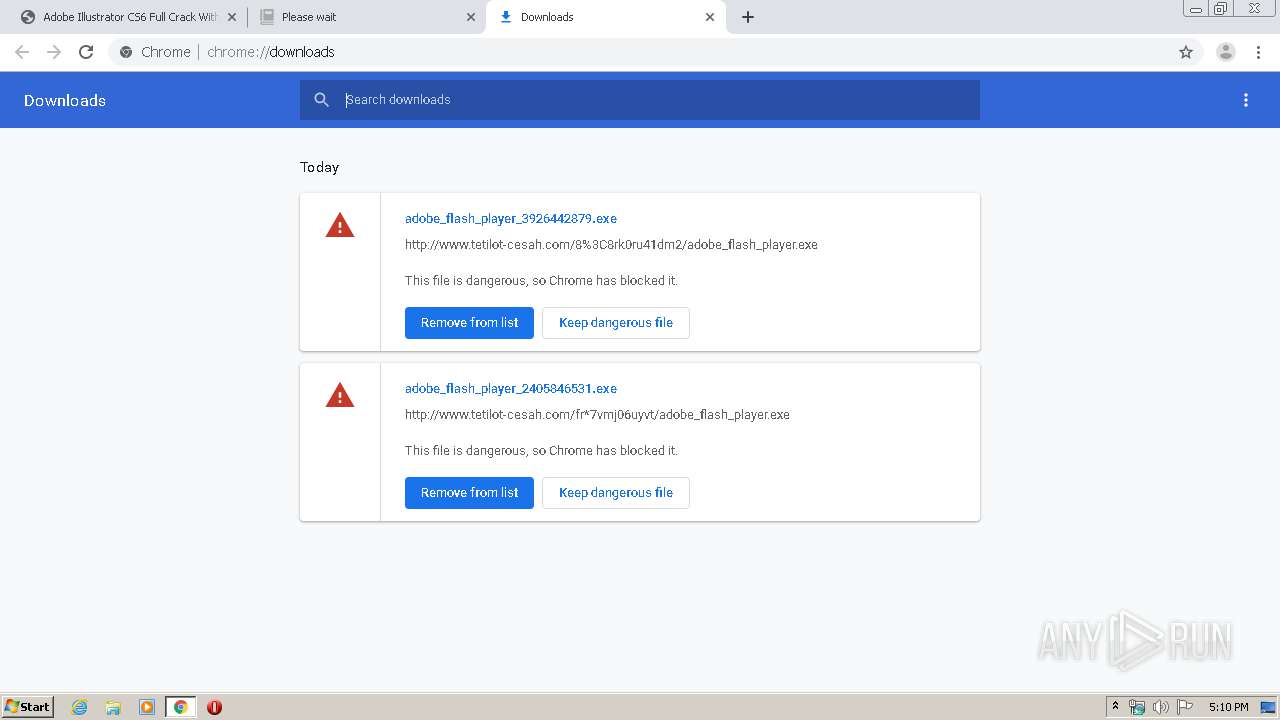Open the volume speaker tray icon
This screenshot has width=1280, height=720.
pyautogui.click(x=1161, y=707)
